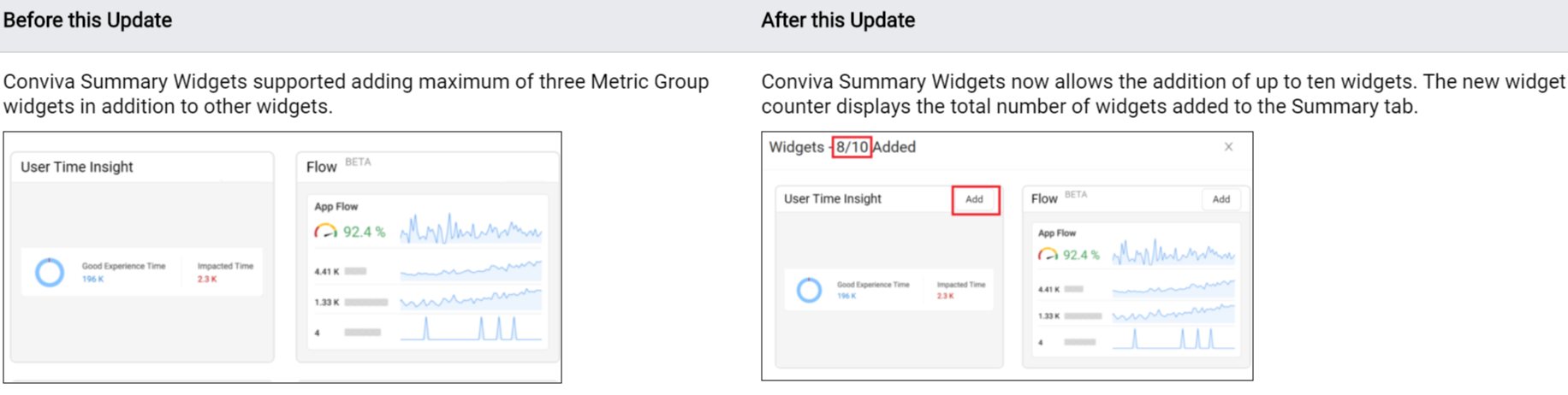Screen dimensions: 1568x395
Task: Click the App Flow gauge icon in the After screenshot
Action: (1048, 255)
